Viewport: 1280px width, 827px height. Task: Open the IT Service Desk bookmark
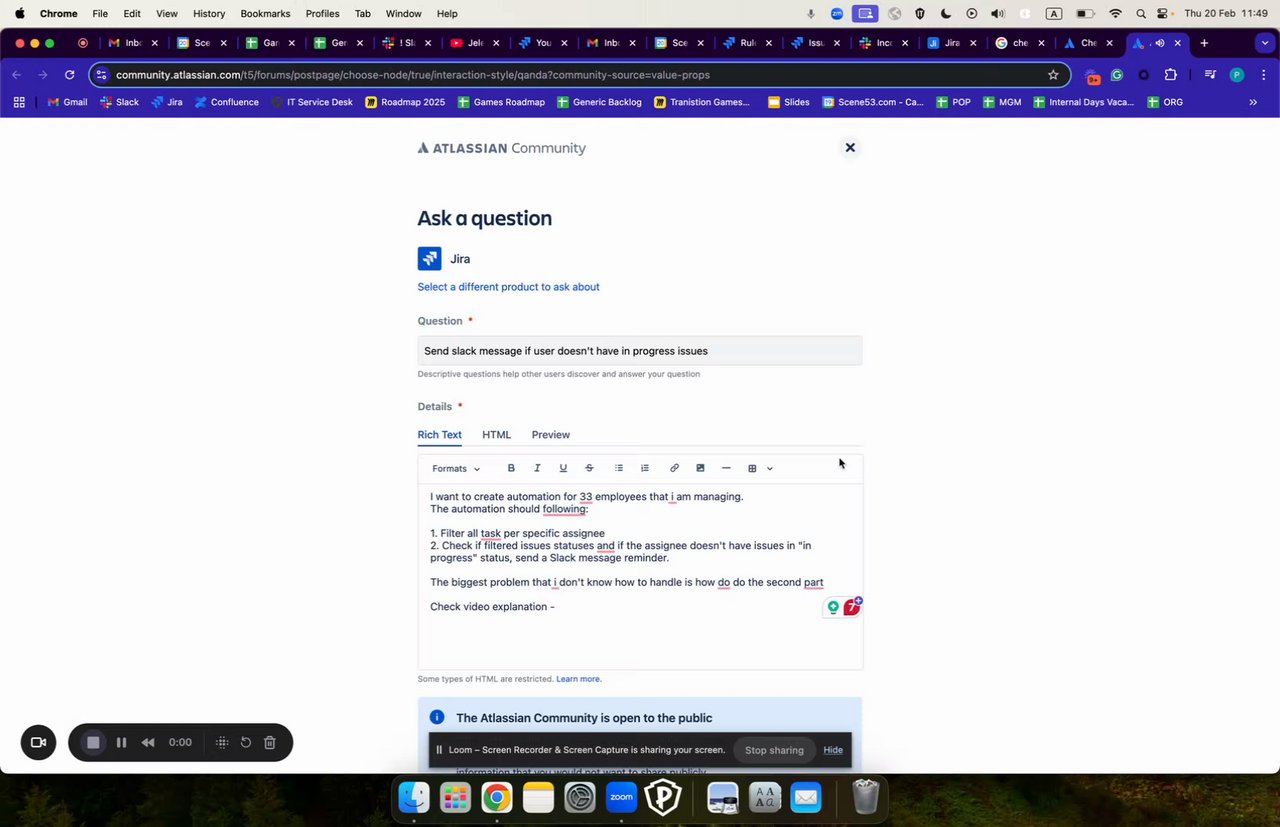pyautogui.click(x=311, y=102)
